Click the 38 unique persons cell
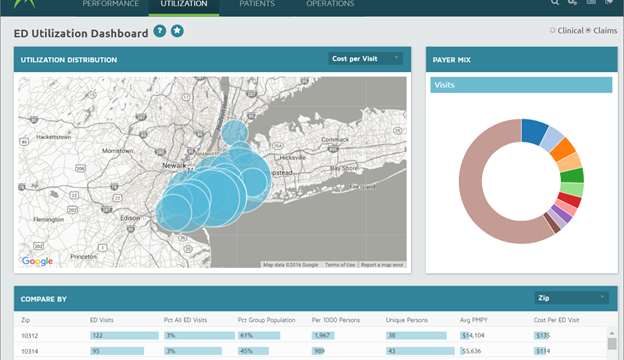This screenshot has height=360, width=624. pos(416,335)
